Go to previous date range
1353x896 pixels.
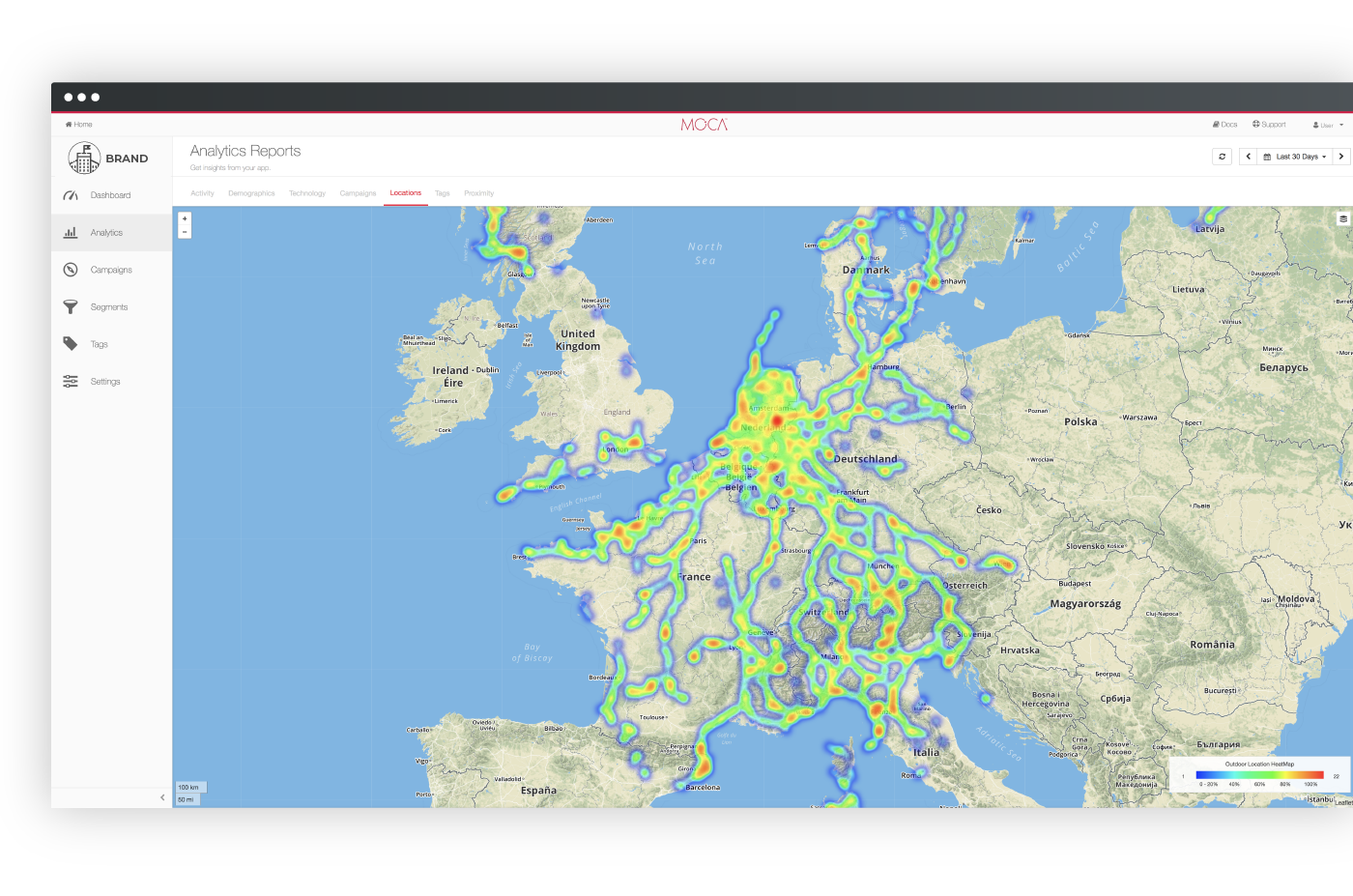point(1249,157)
